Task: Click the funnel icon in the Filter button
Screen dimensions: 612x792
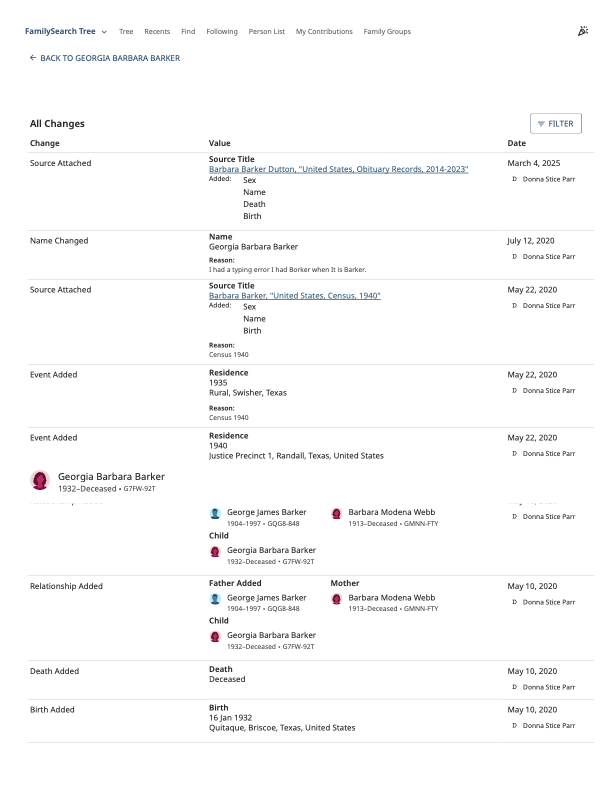Action: point(541,124)
